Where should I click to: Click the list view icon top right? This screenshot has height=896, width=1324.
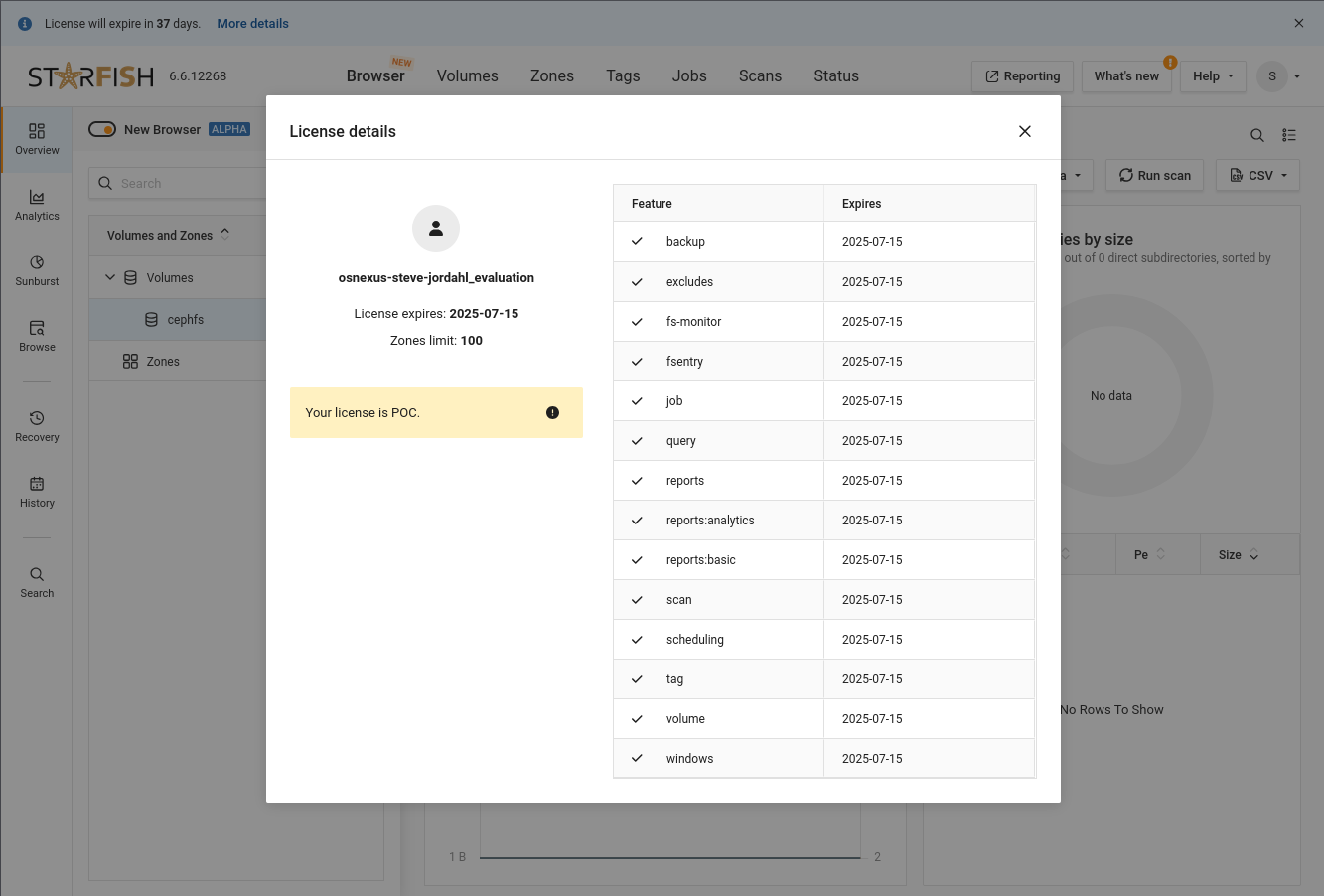coord(1289,135)
